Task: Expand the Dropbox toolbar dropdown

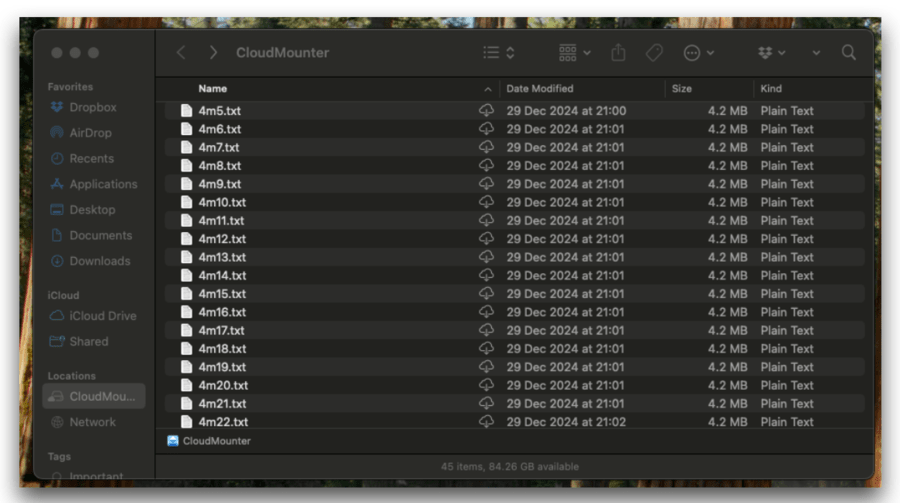Action: tap(771, 53)
